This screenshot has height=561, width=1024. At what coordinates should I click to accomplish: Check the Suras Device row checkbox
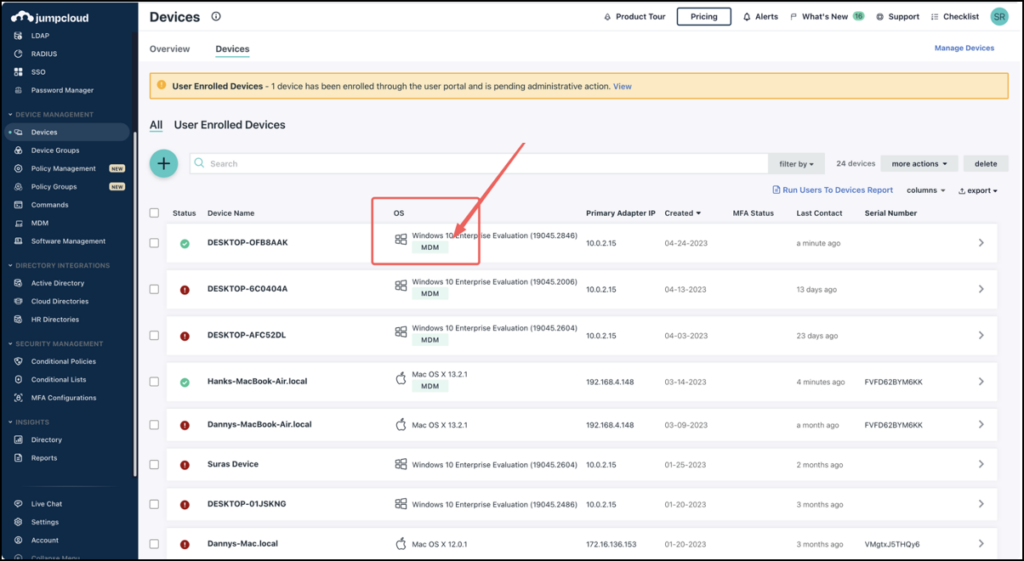tap(154, 465)
